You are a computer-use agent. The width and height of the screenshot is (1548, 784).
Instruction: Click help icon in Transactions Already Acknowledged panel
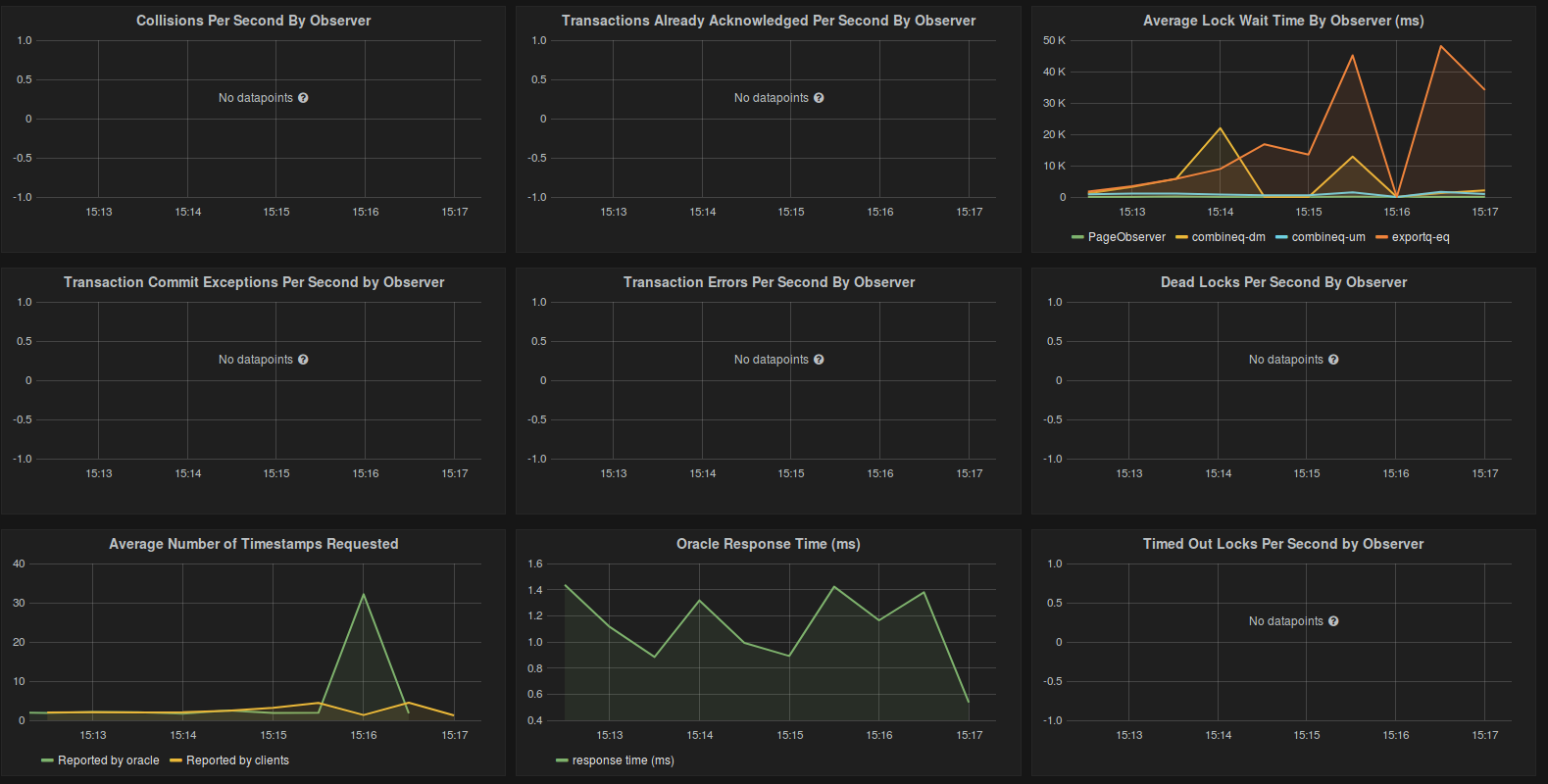pos(819,98)
